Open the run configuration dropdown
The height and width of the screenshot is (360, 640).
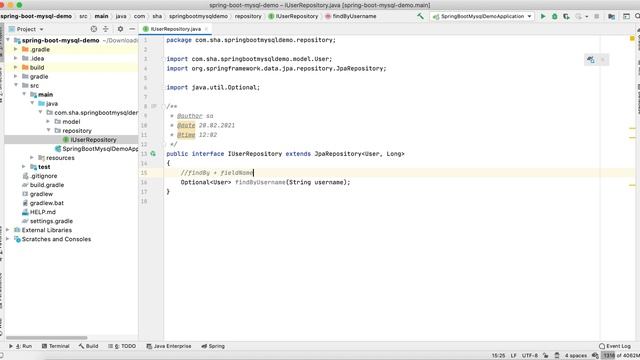(x=482, y=16)
